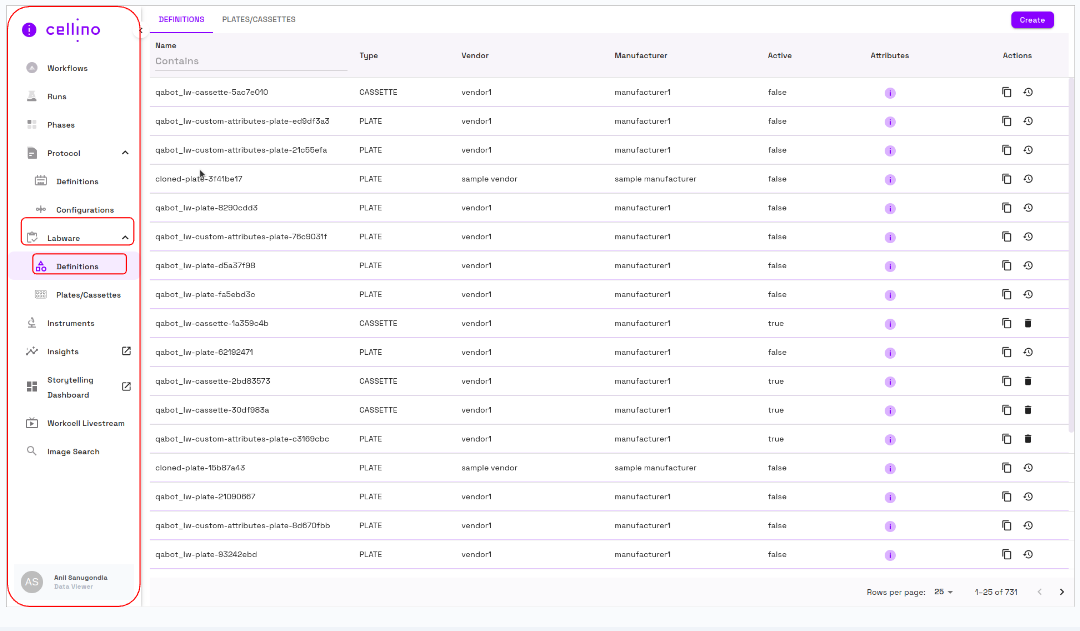The image size is (1080, 631).
Task: Collapse the Protocol section
Action: tap(125, 152)
